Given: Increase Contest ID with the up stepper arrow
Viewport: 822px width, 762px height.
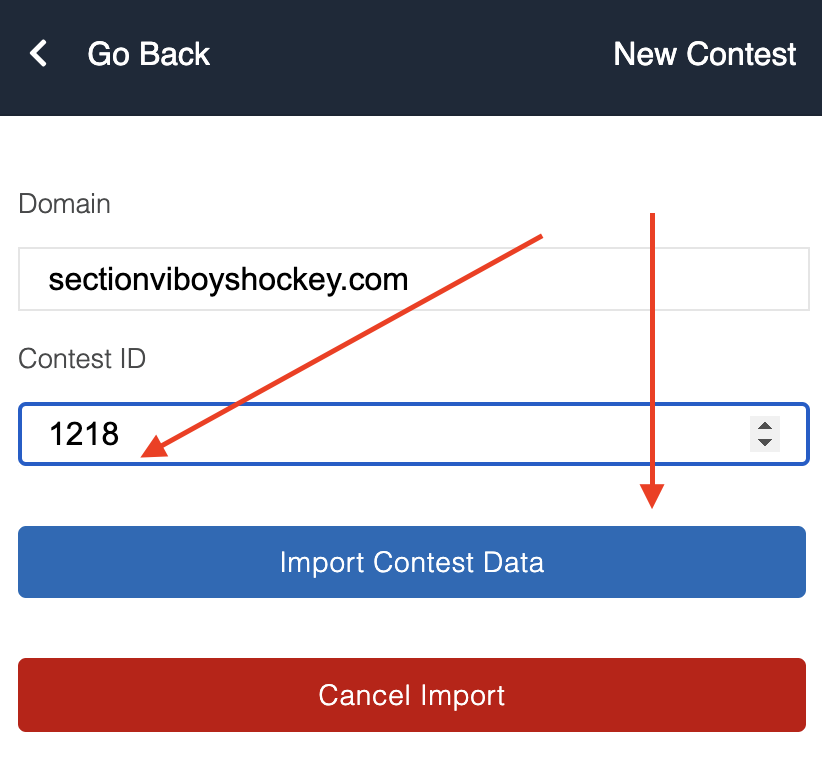Looking at the screenshot, I should click(x=765, y=425).
